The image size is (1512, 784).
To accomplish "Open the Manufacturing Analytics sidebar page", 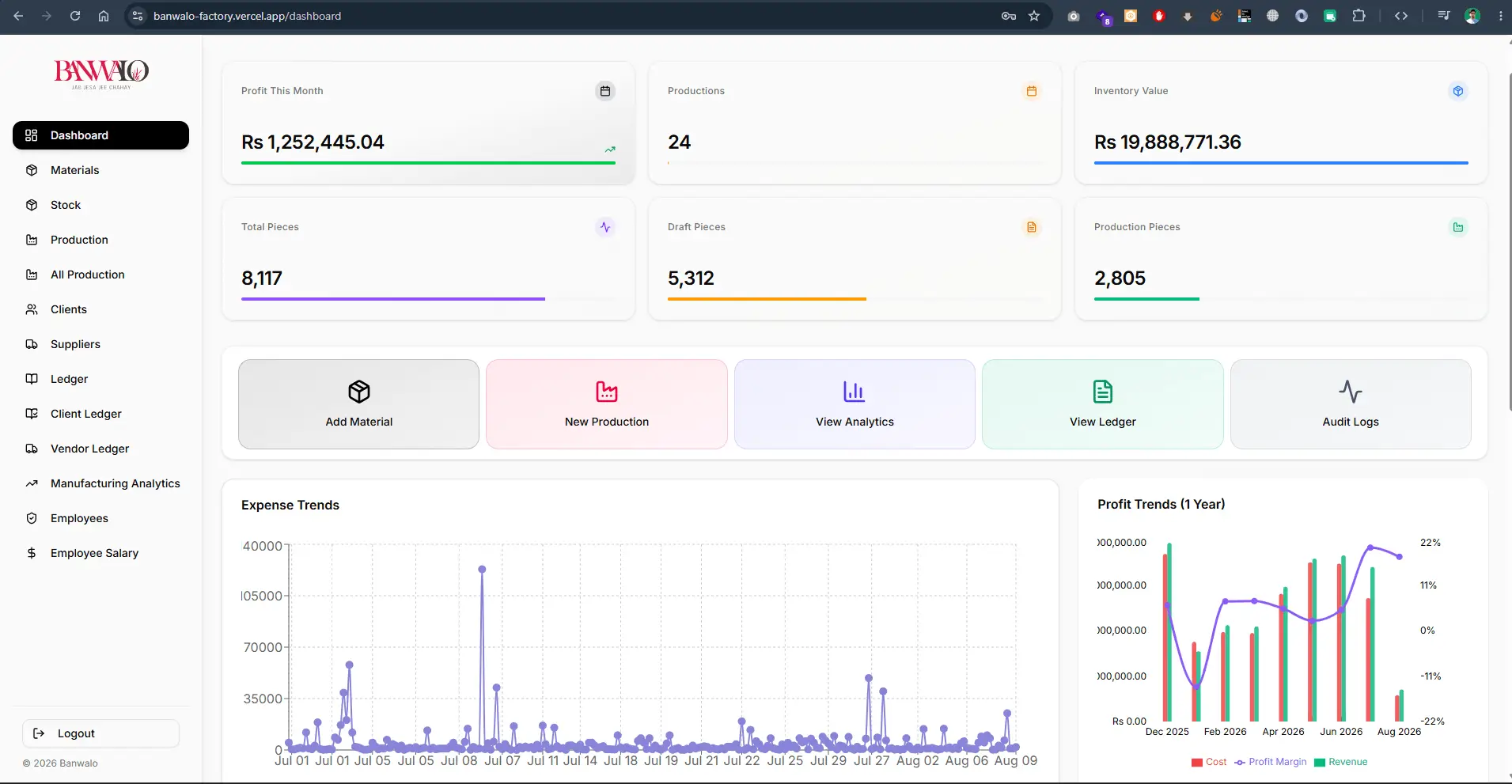I will click(x=100, y=483).
